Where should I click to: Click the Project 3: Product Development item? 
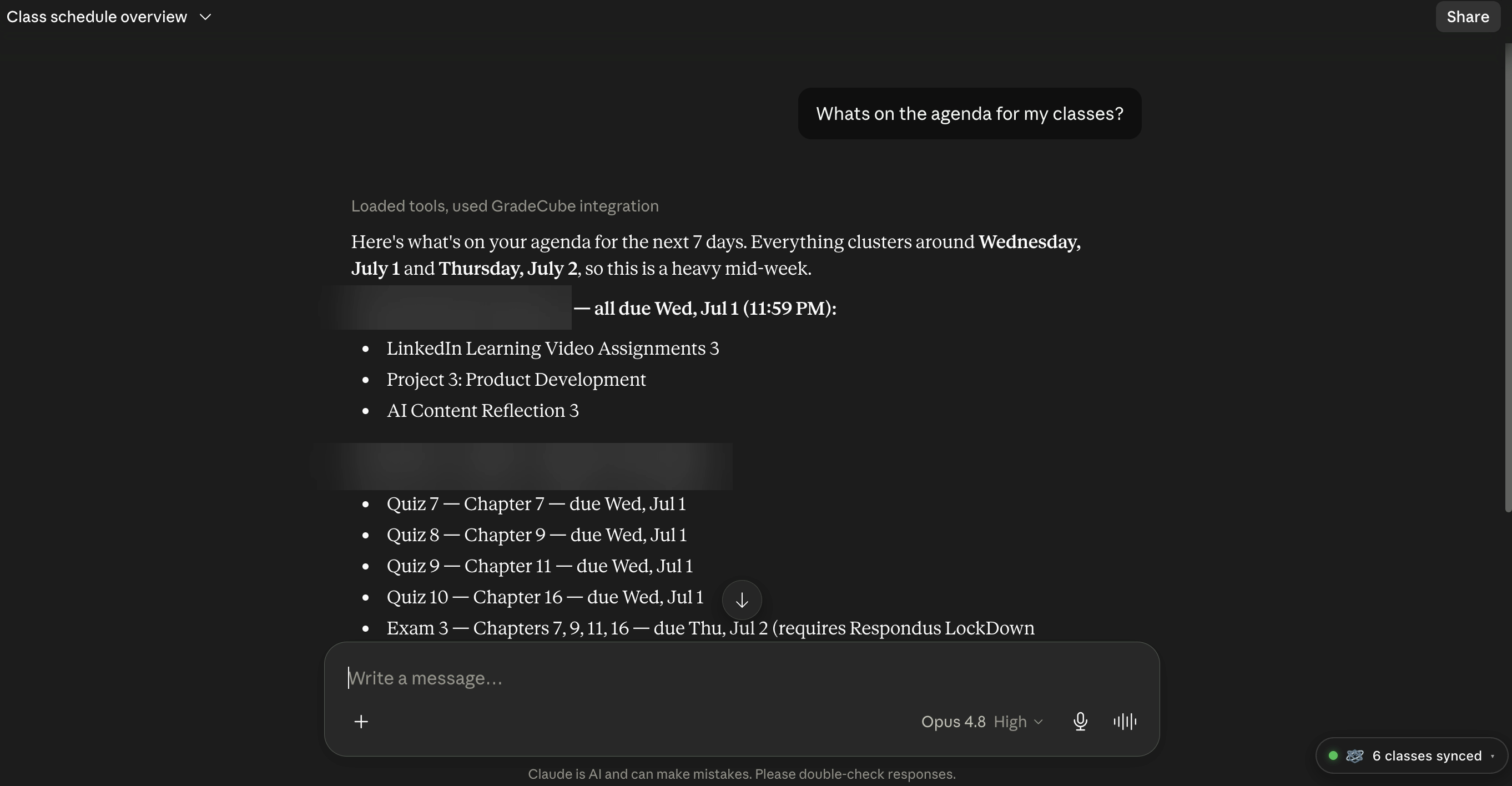(x=516, y=379)
